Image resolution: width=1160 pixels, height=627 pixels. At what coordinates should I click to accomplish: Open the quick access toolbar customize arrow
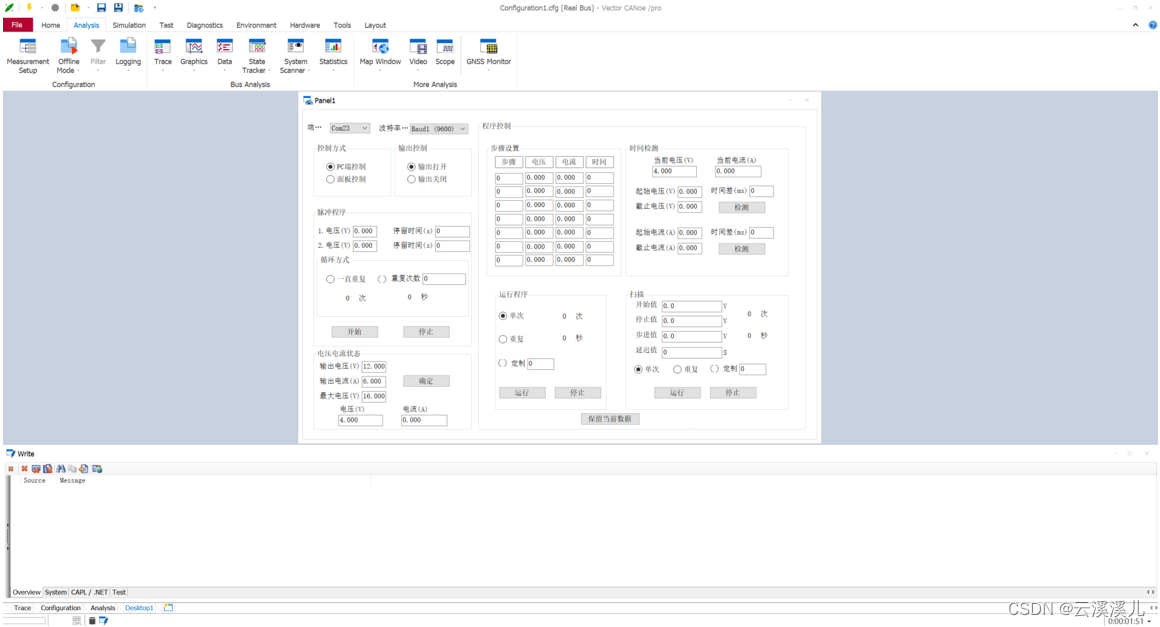tap(155, 7)
